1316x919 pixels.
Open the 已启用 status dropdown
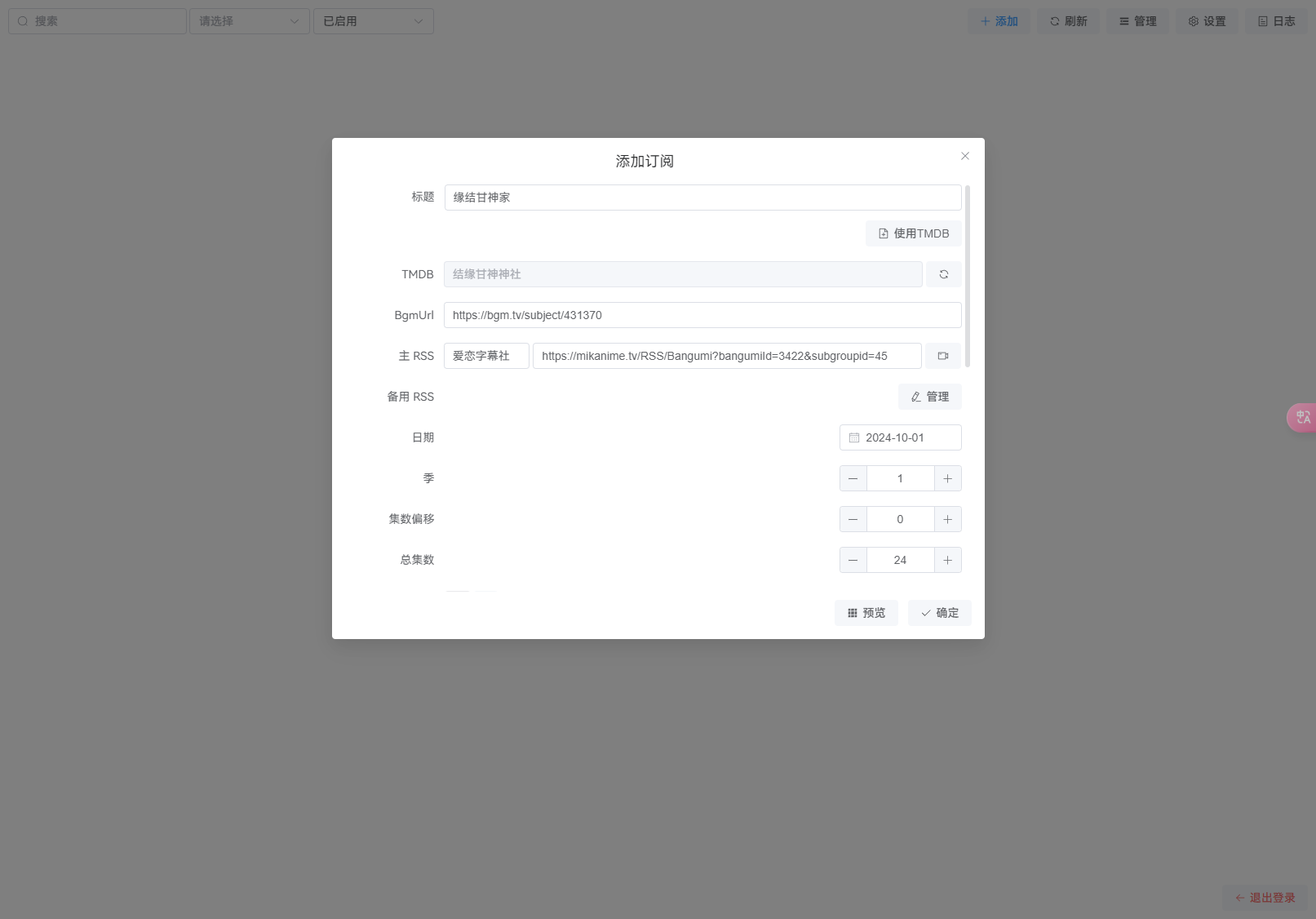(374, 21)
